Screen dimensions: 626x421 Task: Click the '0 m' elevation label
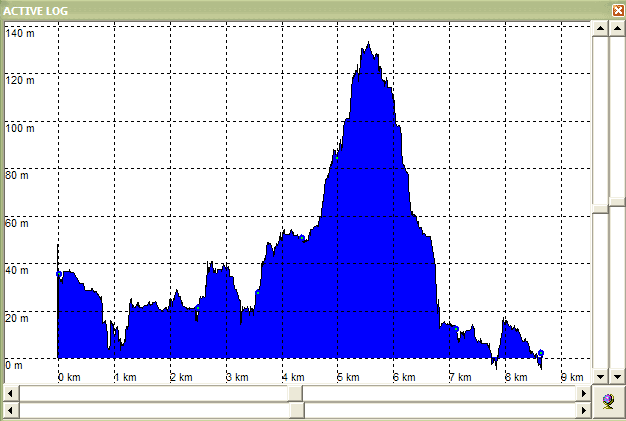click(14, 366)
